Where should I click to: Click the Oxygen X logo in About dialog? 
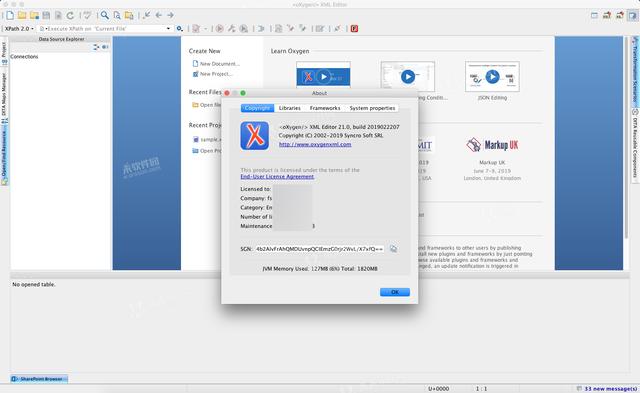coord(255,136)
